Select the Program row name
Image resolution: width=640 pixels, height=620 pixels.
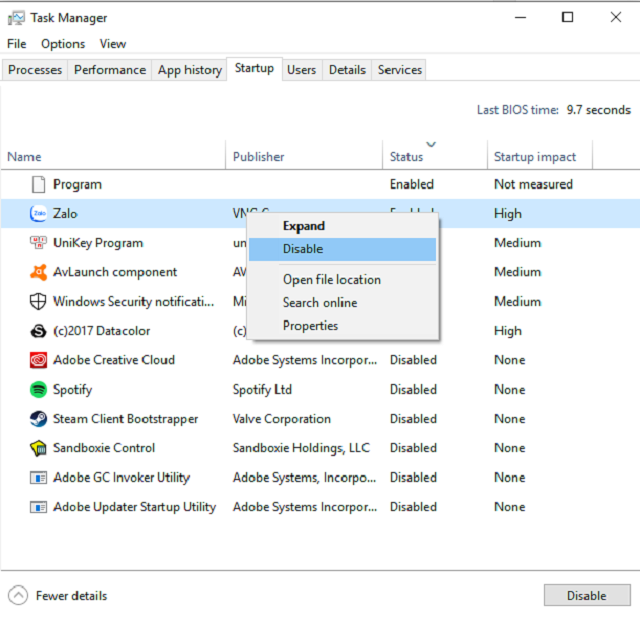[77, 184]
